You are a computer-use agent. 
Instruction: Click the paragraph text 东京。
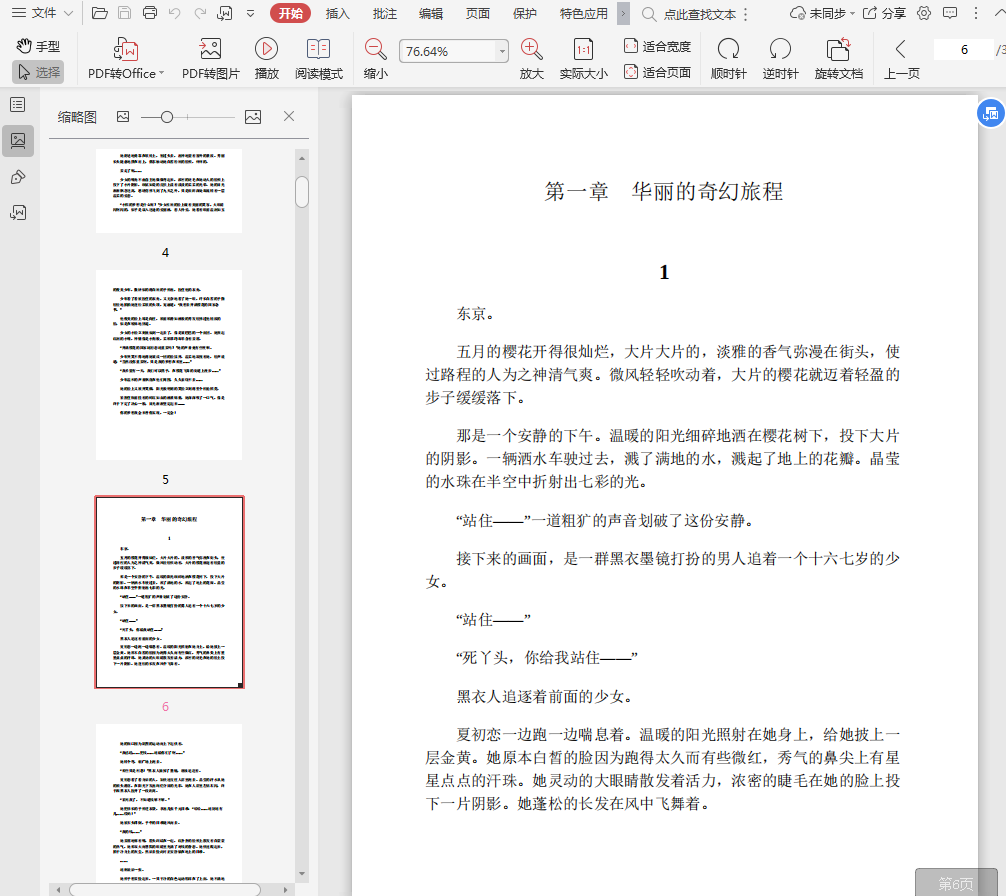(x=475, y=314)
